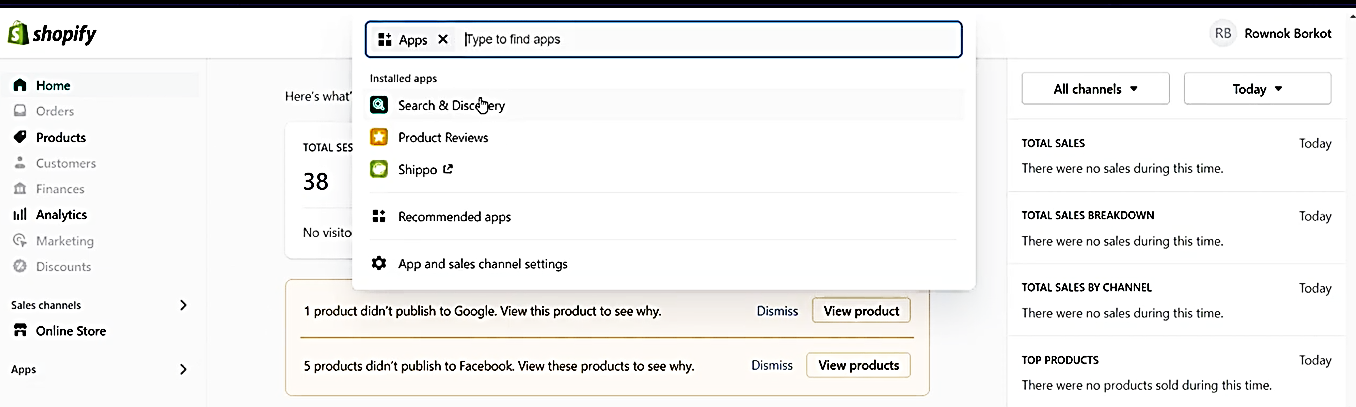Viewport: 1356px width, 407px height.
Task: Click View product button
Action: coord(861,311)
